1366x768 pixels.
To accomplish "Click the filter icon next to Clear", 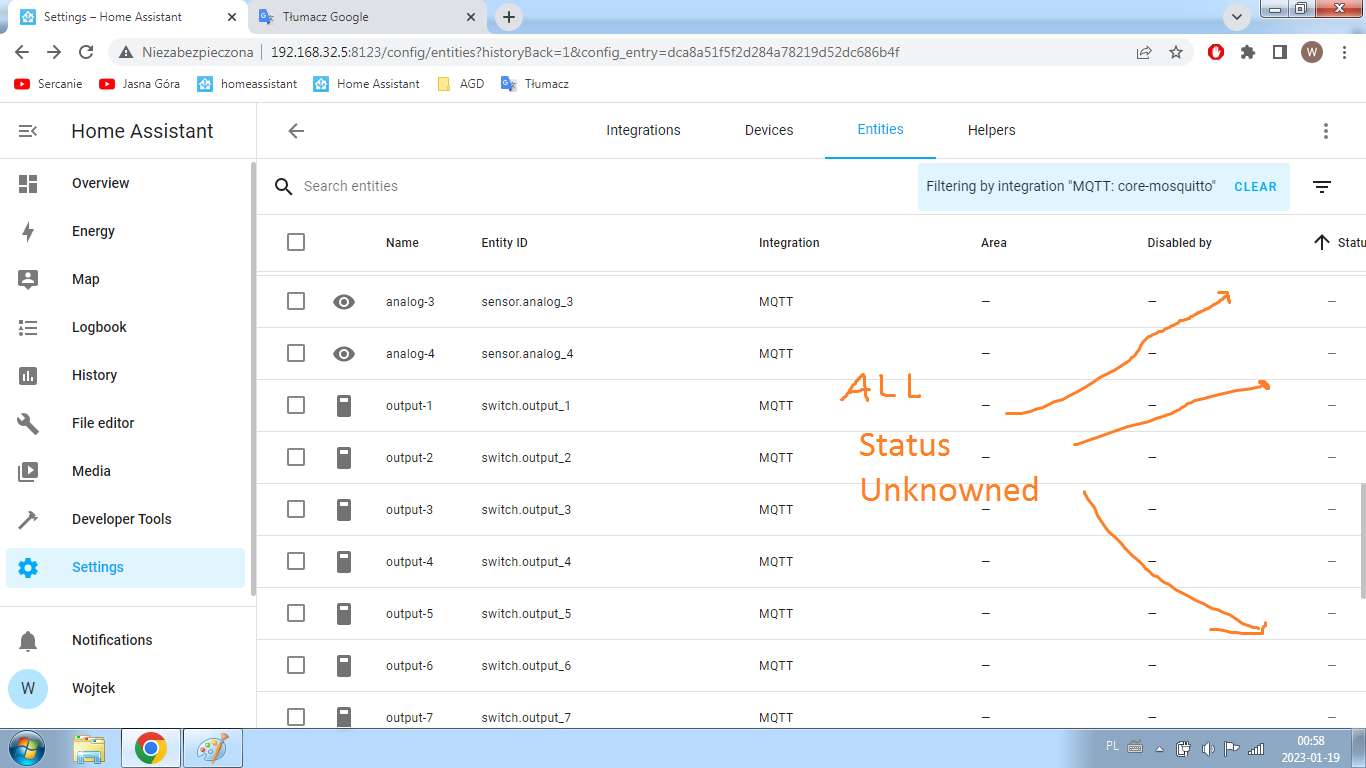I will tap(1322, 187).
